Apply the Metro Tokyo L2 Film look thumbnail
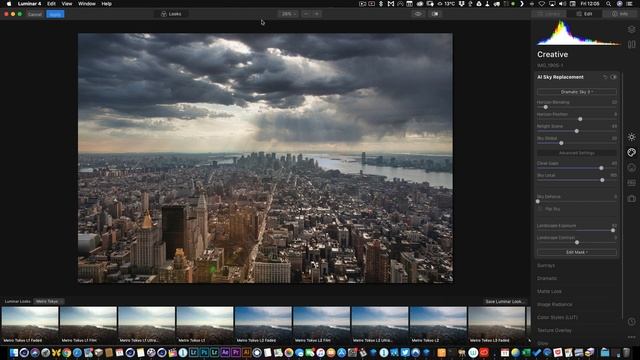This screenshot has height=360, width=640. tap(322, 325)
